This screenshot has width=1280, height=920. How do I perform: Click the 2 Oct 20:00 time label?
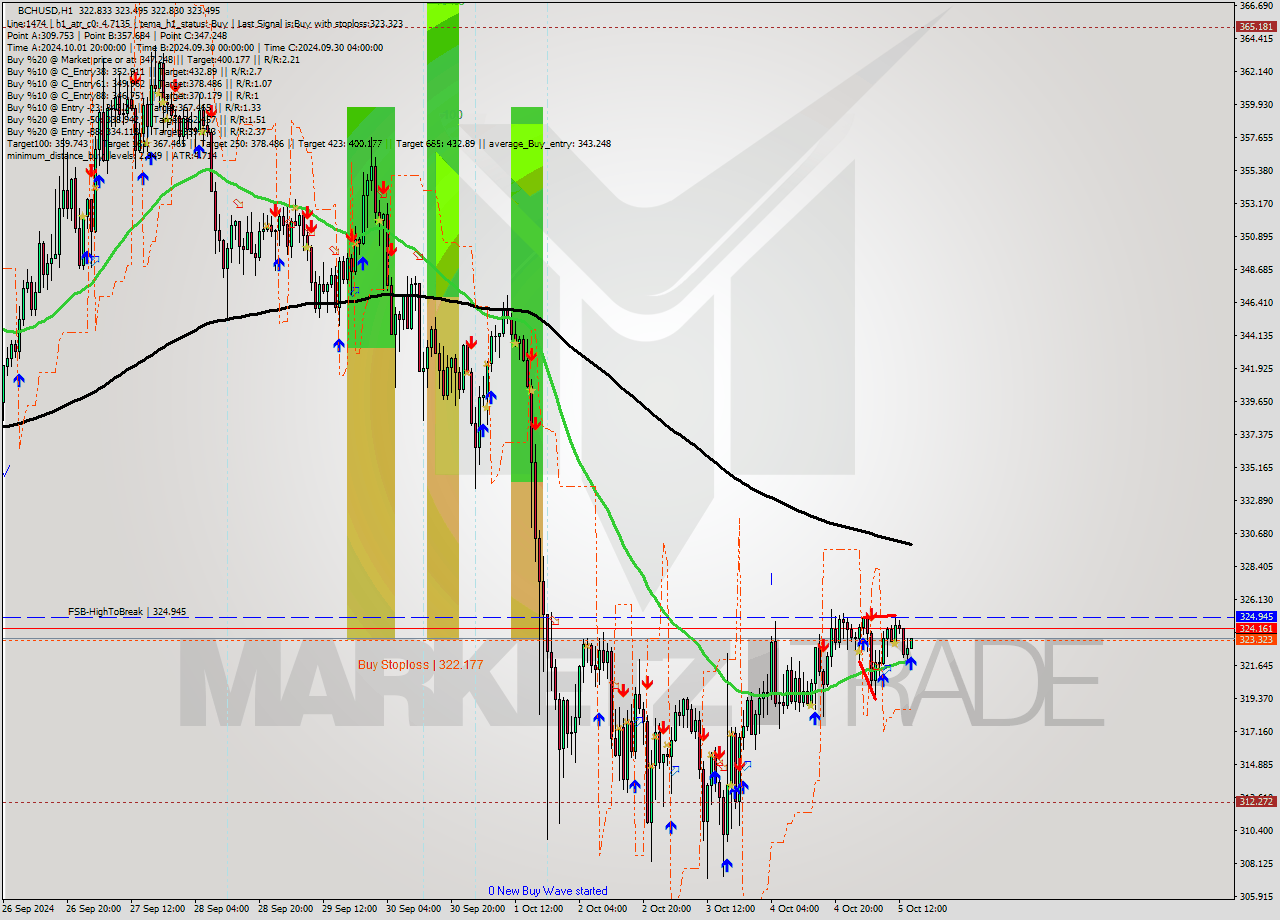pyautogui.click(x=667, y=909)
